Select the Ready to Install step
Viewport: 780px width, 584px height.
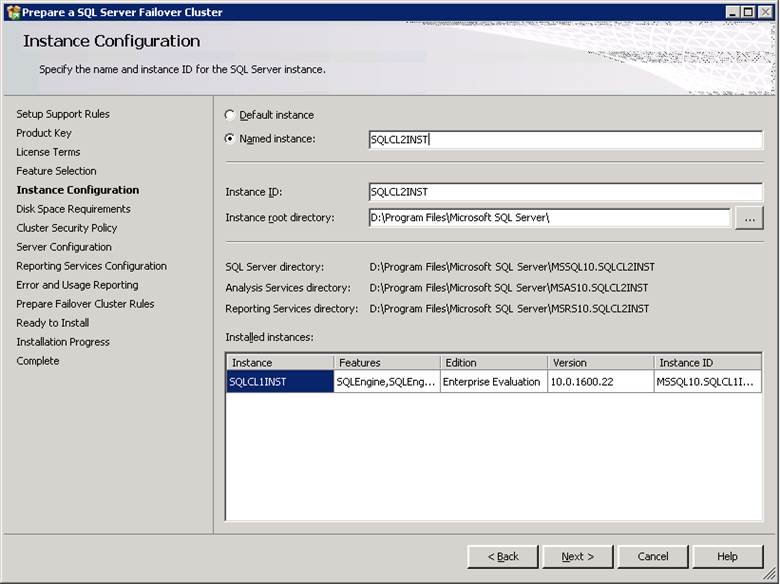[x=52, y=323]
